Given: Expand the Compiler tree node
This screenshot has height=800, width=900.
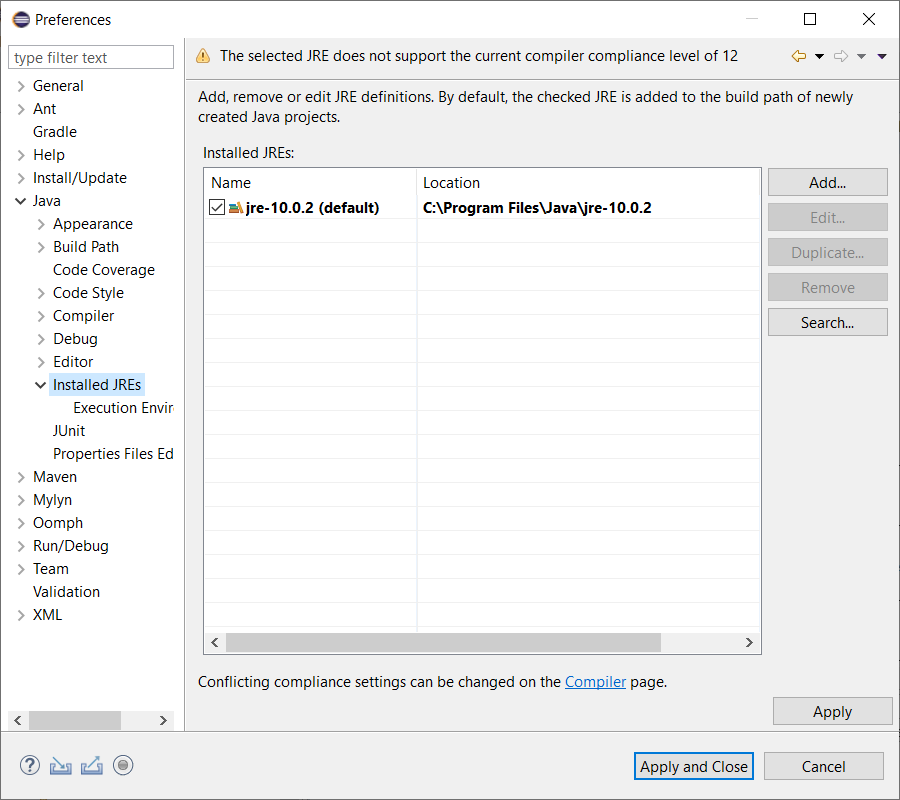Looking at the screenshot, I should pyautogui.click(x=41, y=316).
